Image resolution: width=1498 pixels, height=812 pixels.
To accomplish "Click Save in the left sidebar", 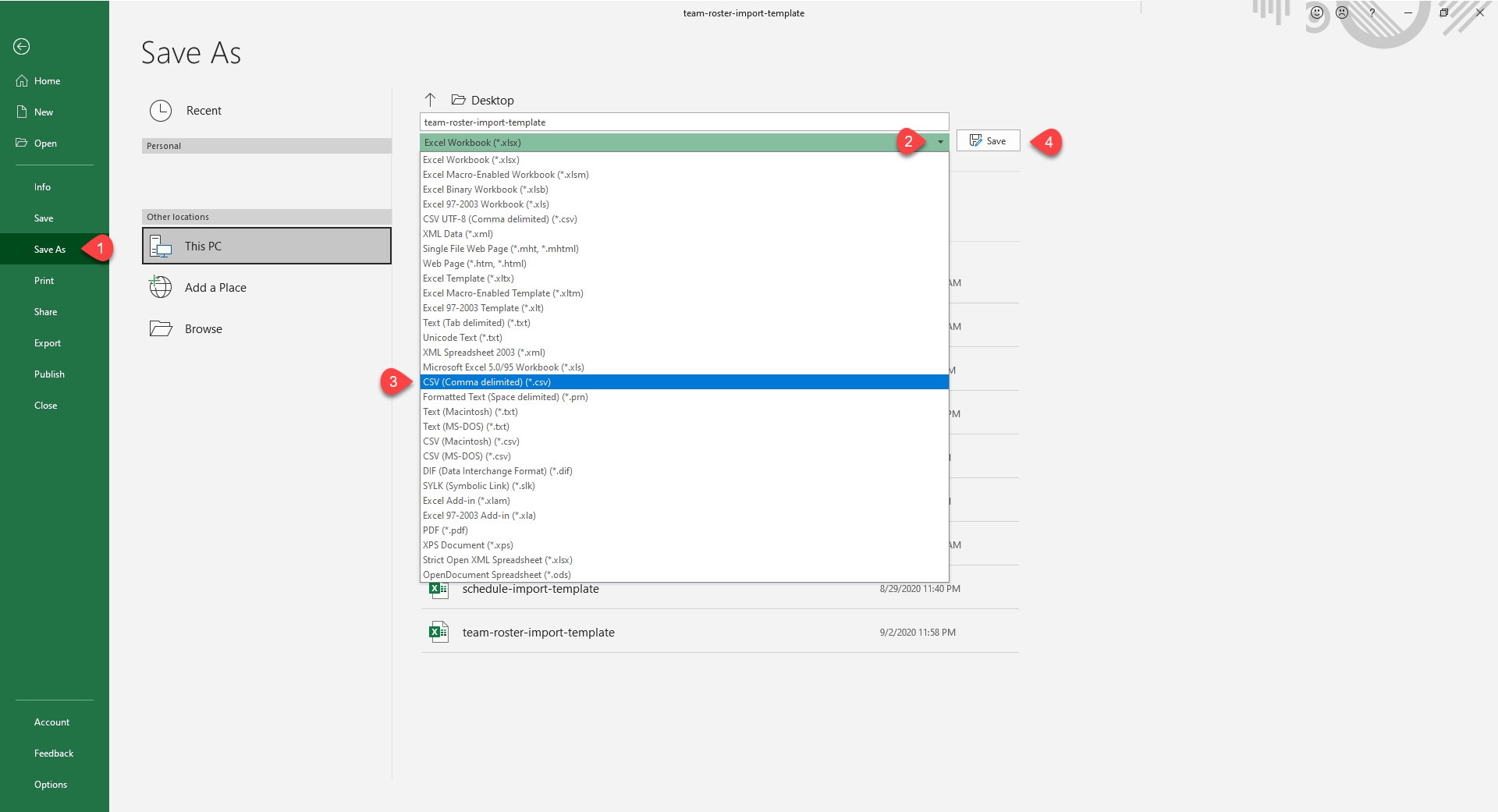I will coord(44,218).
